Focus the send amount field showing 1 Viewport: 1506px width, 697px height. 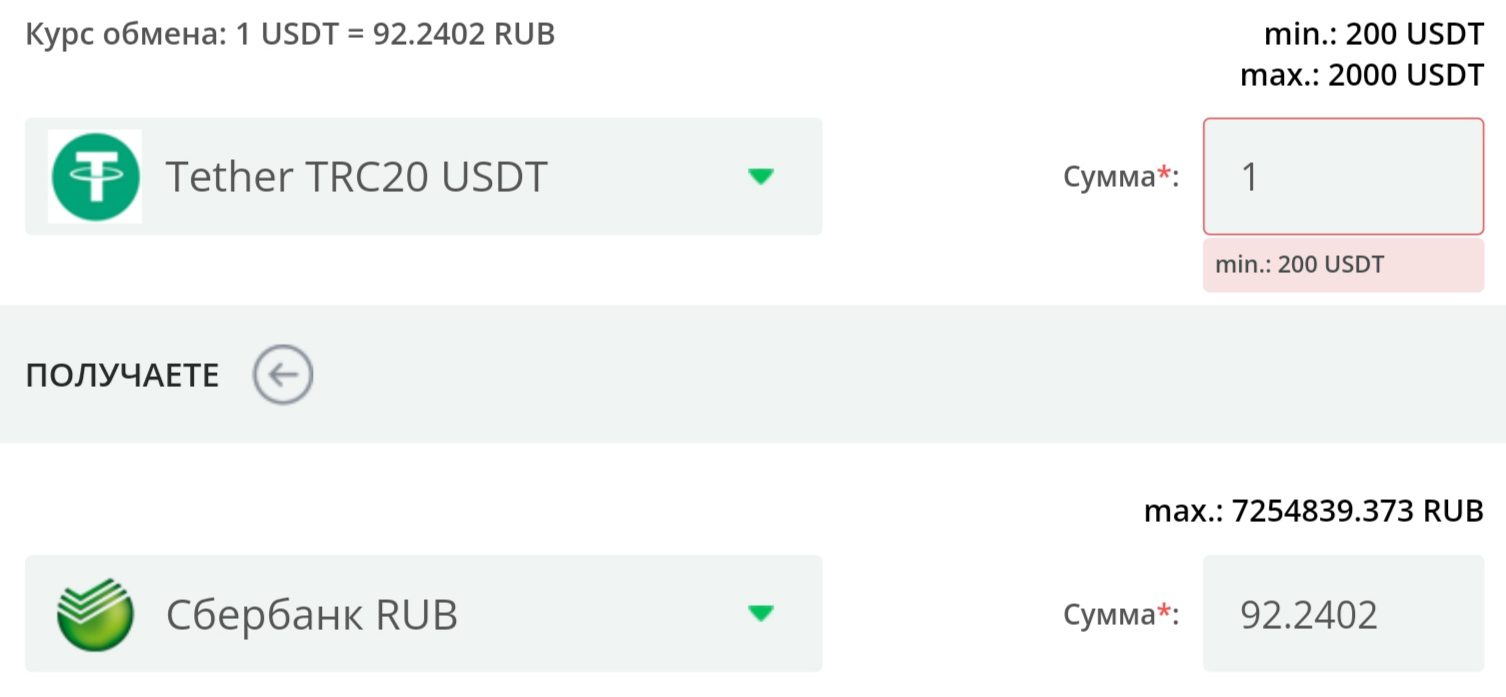pyautogui.click(x=1343, y=177)
